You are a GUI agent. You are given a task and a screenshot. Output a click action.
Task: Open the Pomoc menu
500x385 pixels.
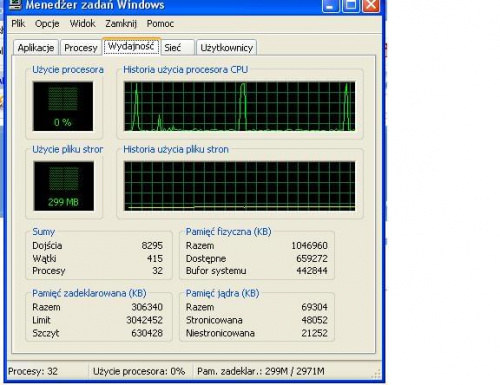(x=160, y=24)
